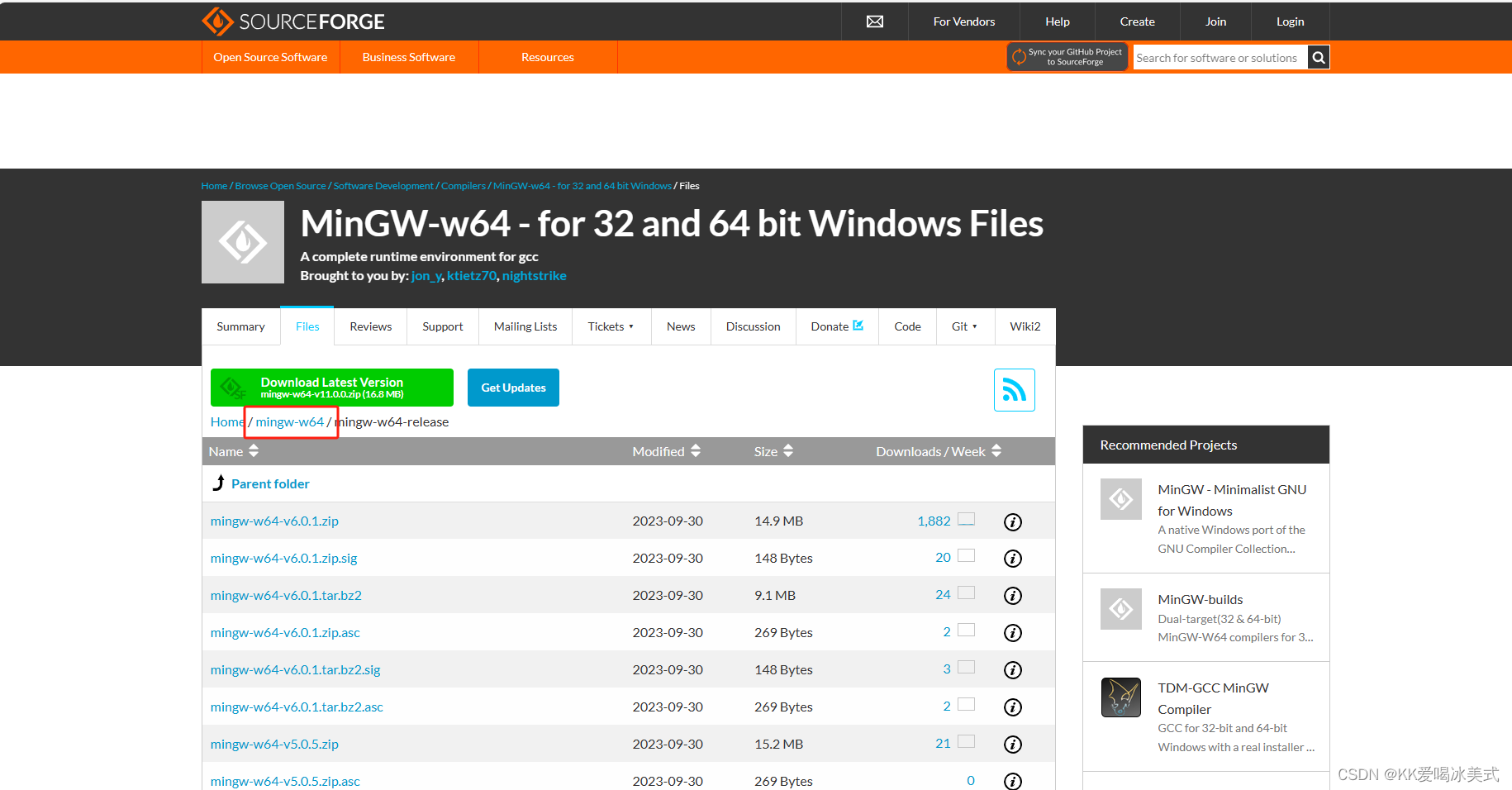
Task: Download mingw-w64-v6.0.1.zip file
Action: (x=274, y=521)
